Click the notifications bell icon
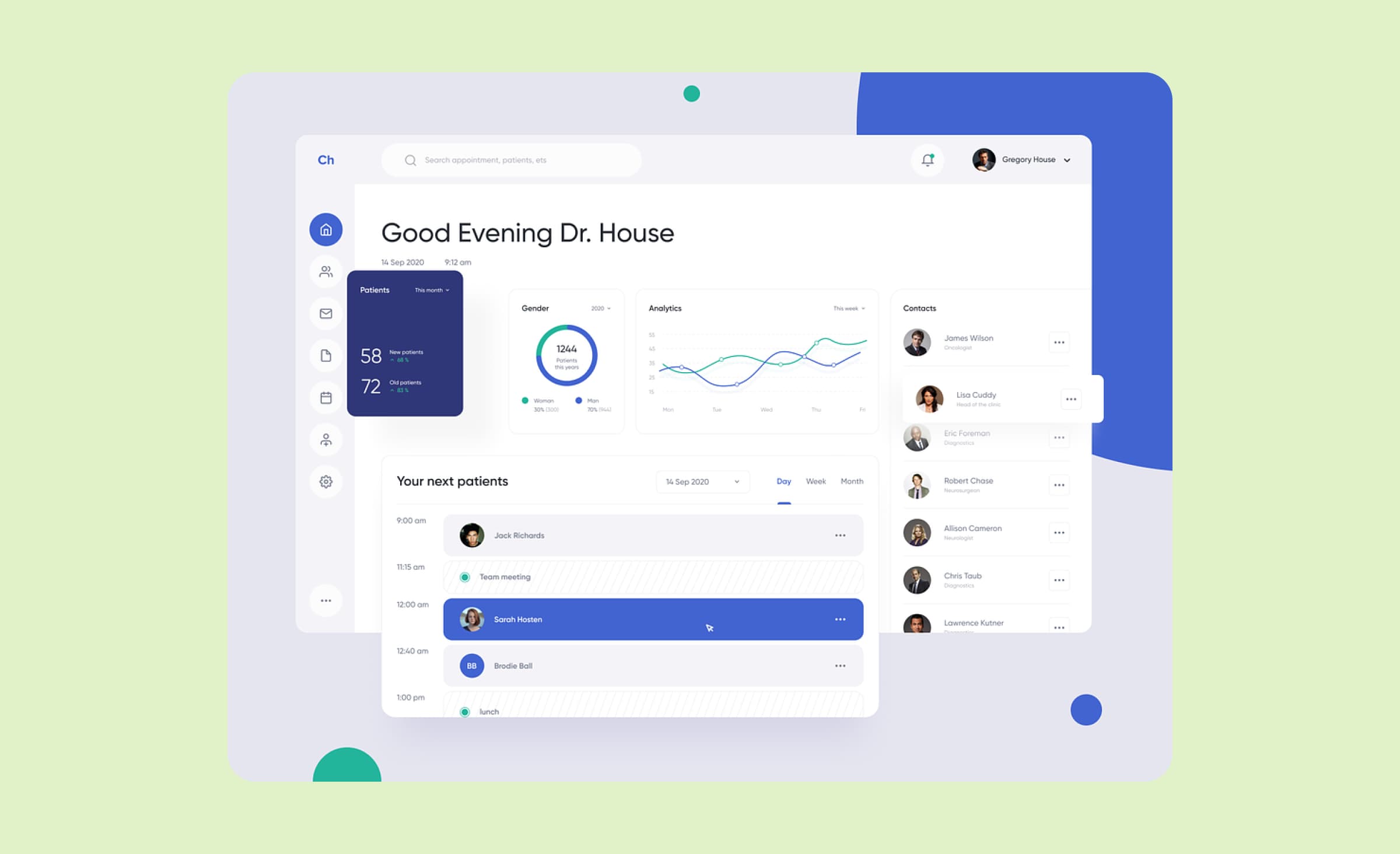This screenshot has height=854, width=1400. [x=928, y=160]
